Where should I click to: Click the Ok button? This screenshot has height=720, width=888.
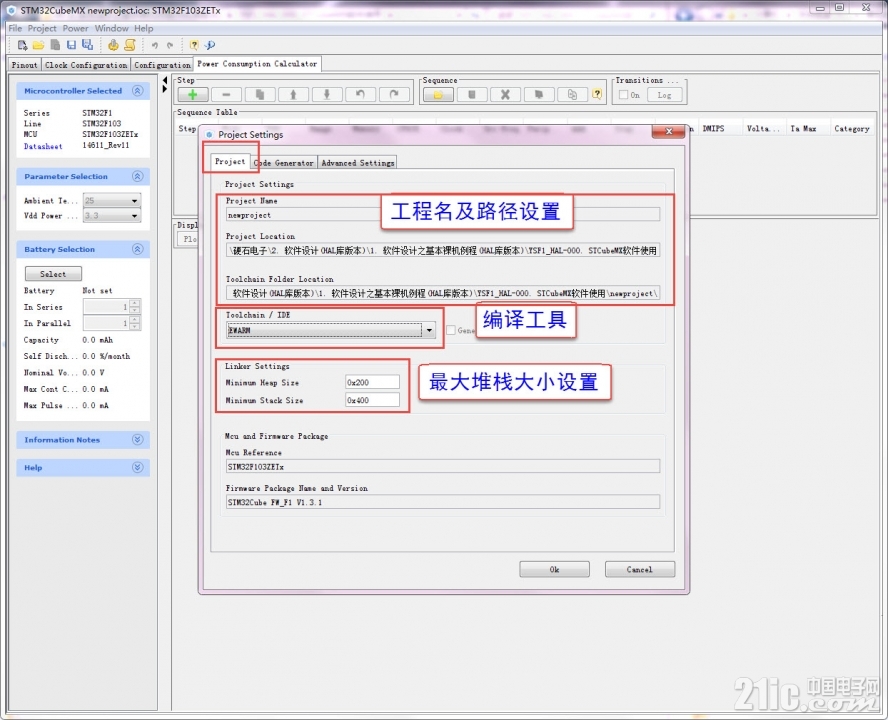click(x=554, y=569)
